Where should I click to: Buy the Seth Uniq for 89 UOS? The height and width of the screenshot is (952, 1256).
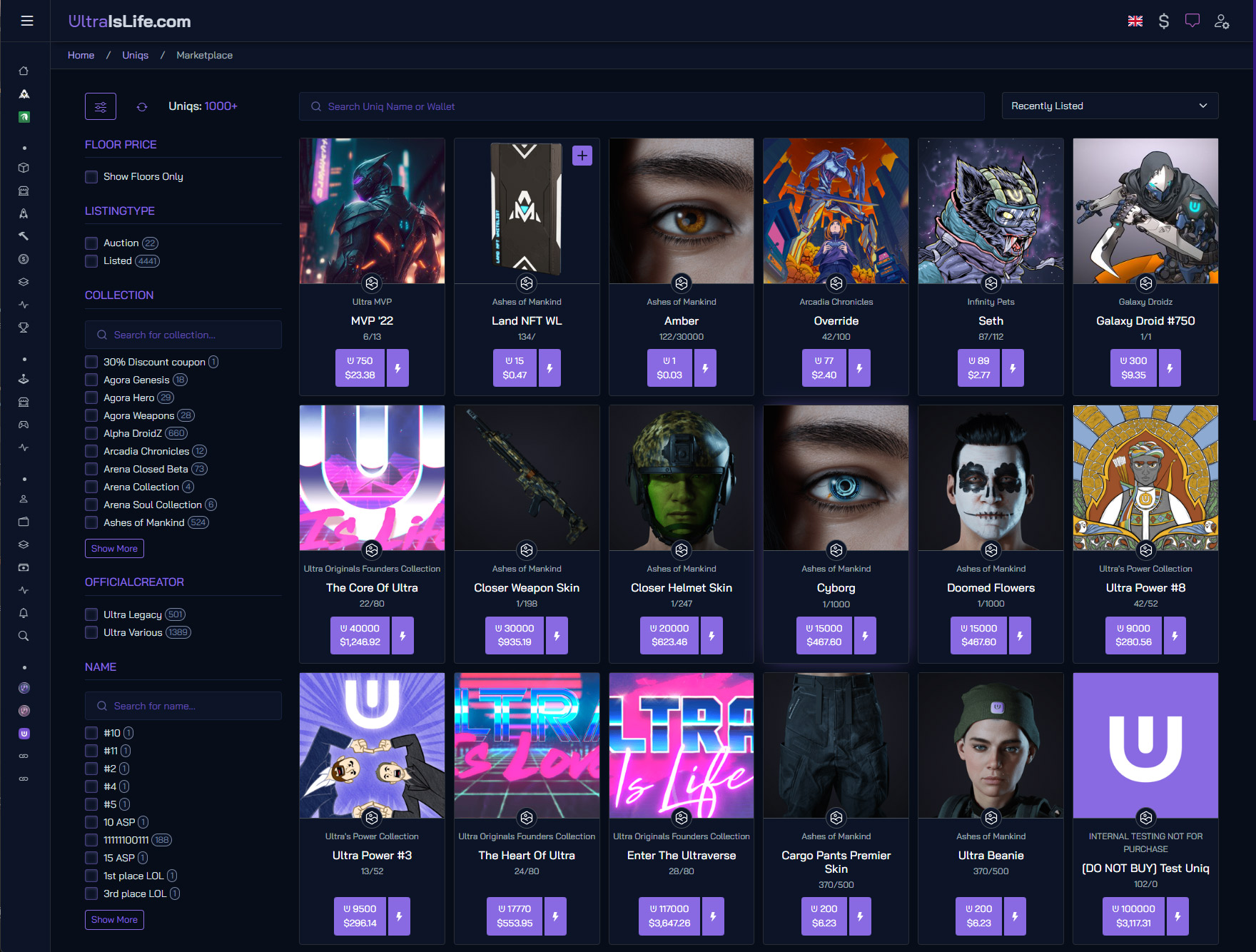click(978, 368)
